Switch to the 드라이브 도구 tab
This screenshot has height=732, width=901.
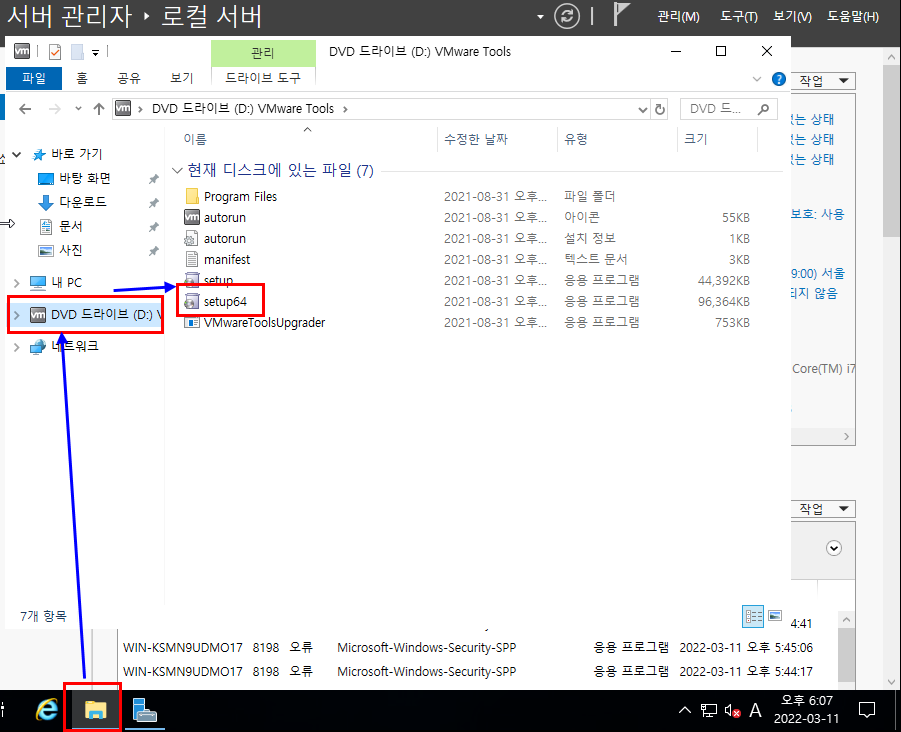click(263, 78)
